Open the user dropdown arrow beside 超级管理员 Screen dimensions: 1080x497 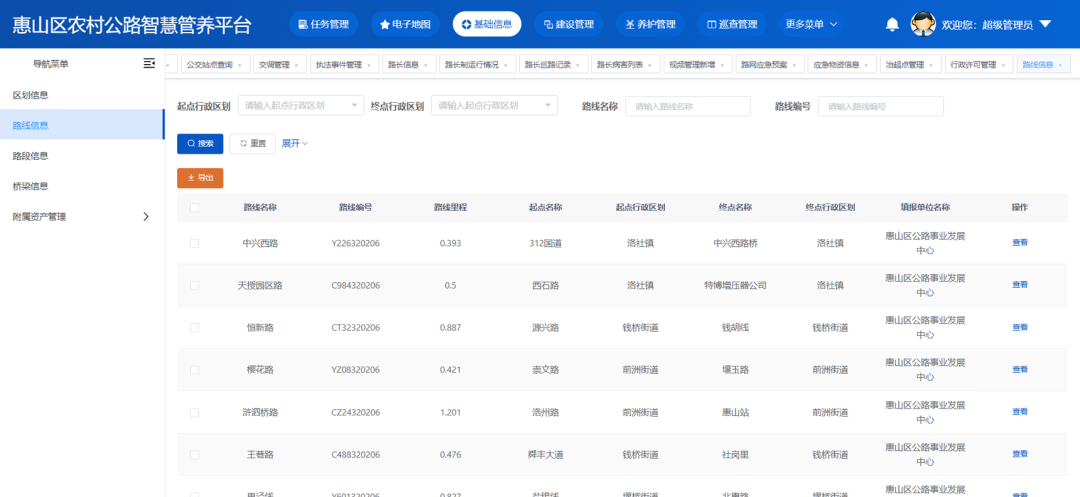(x=1045, y=24)
